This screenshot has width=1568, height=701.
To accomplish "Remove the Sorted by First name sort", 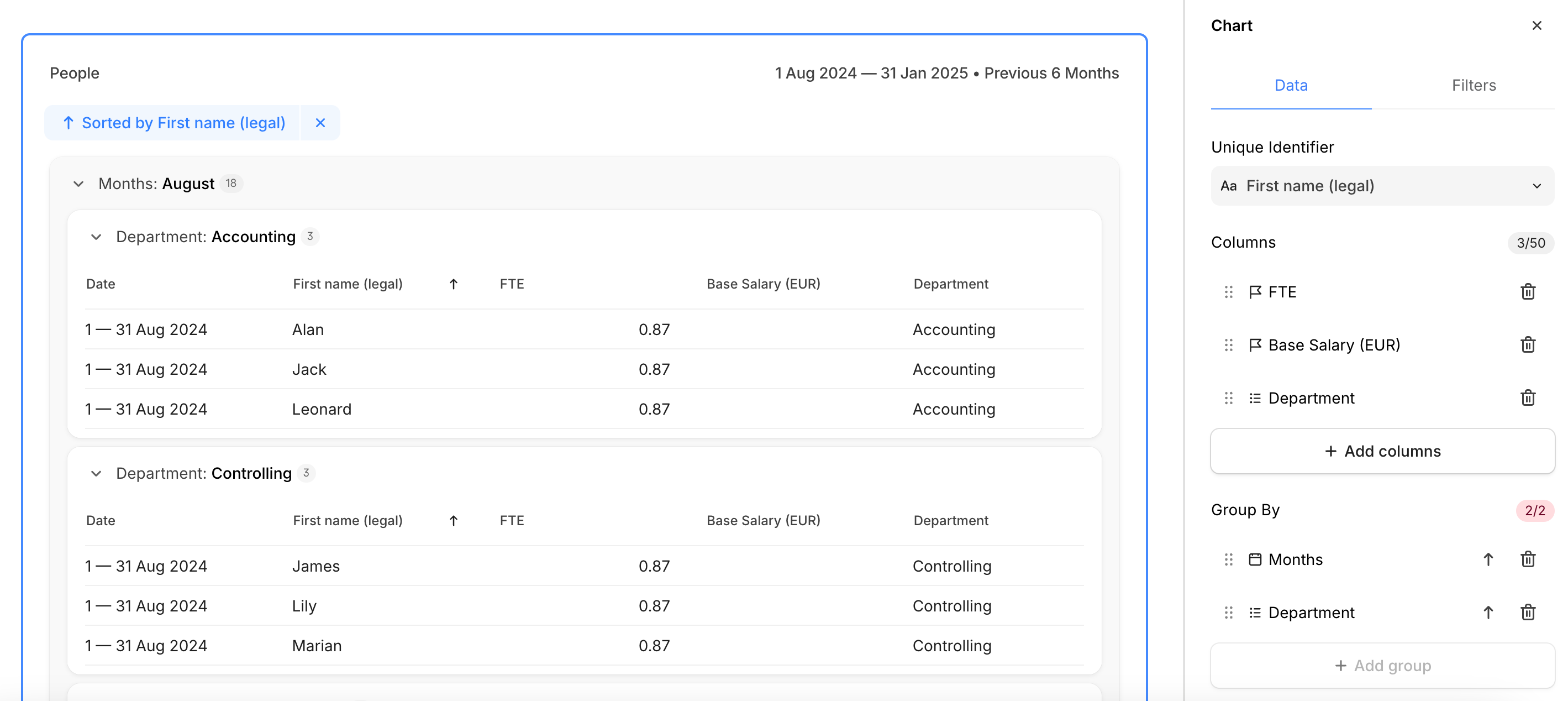I will point(320,123).
